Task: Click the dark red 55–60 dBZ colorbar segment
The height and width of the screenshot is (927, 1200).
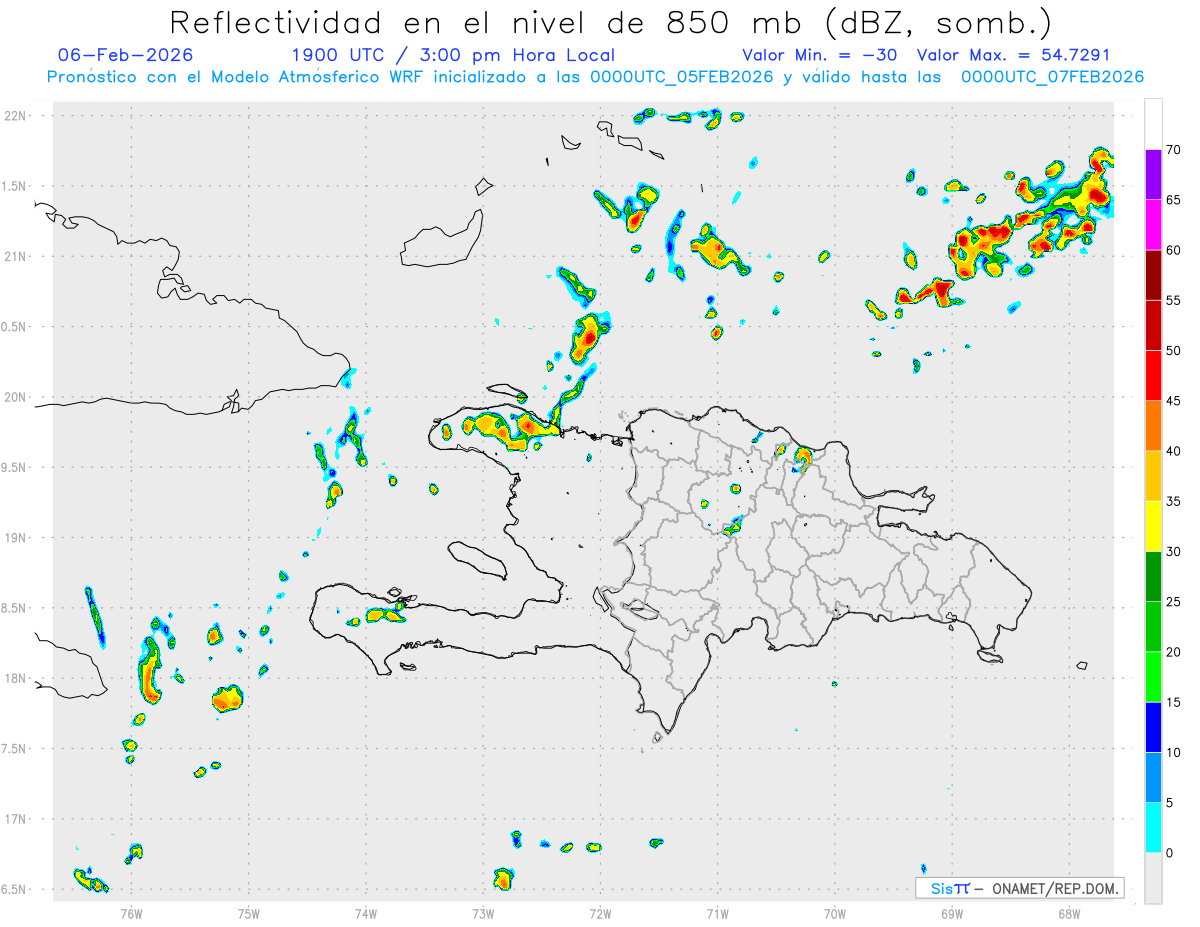Action: point(1153,275)
